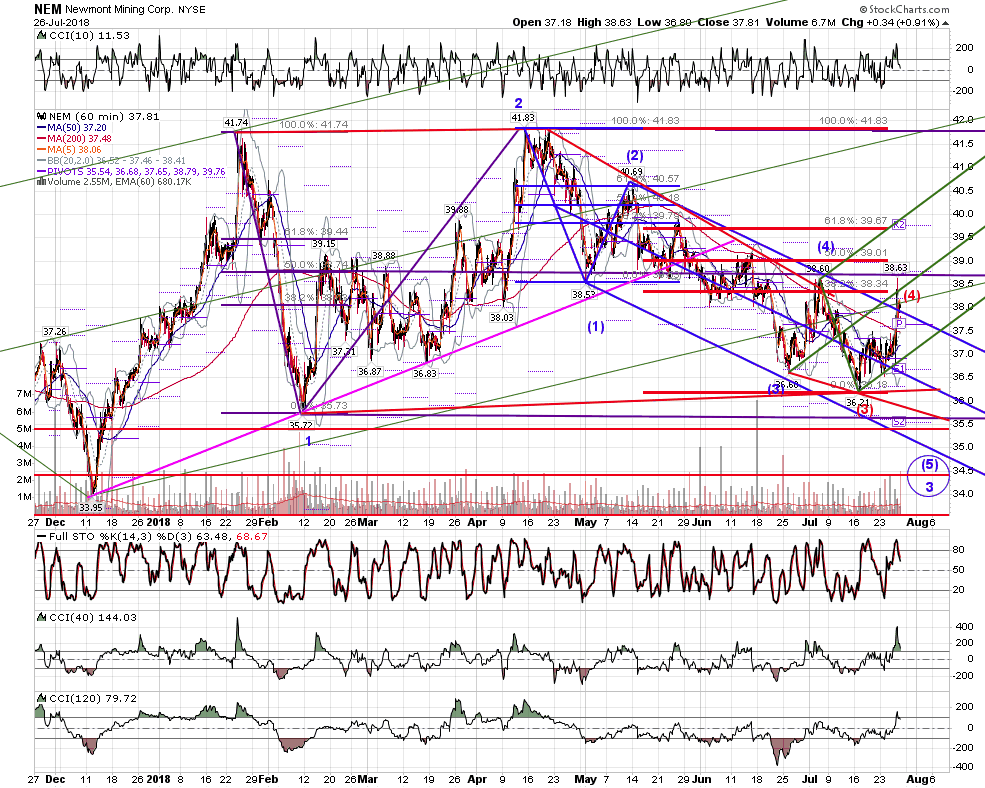Click the blue (1) wave label
Viewport: 985px width, 788px height.
(x=596, y=326)
